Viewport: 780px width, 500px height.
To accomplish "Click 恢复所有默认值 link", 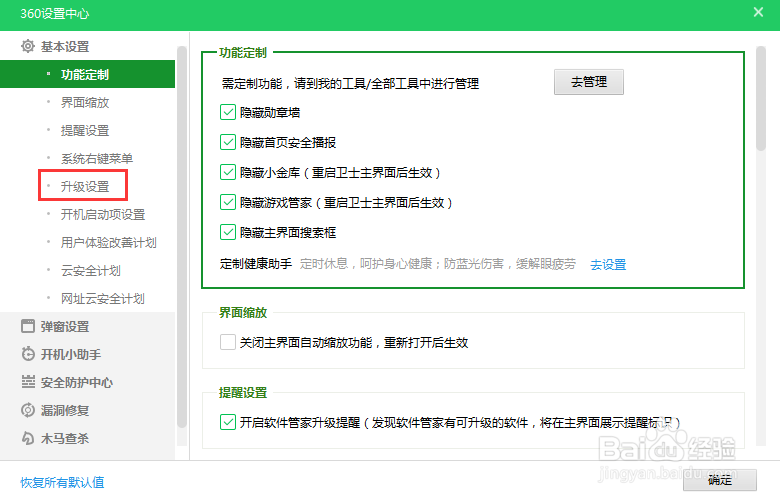I will click(x=62, y=482).
